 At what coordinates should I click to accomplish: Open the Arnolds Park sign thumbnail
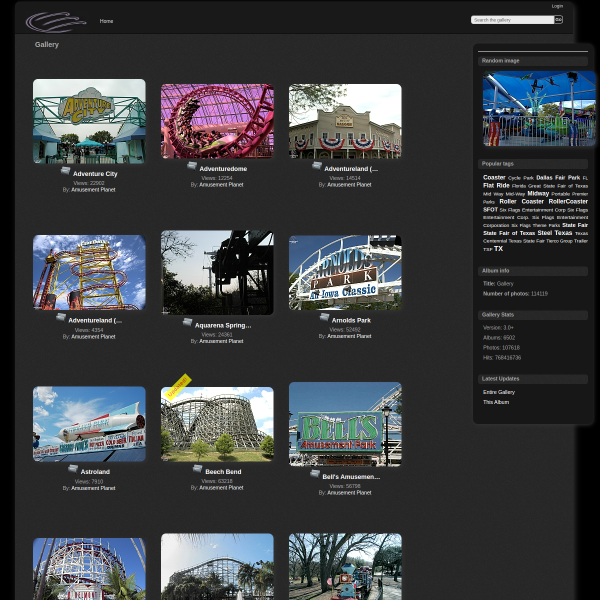(x=345, y=272)
